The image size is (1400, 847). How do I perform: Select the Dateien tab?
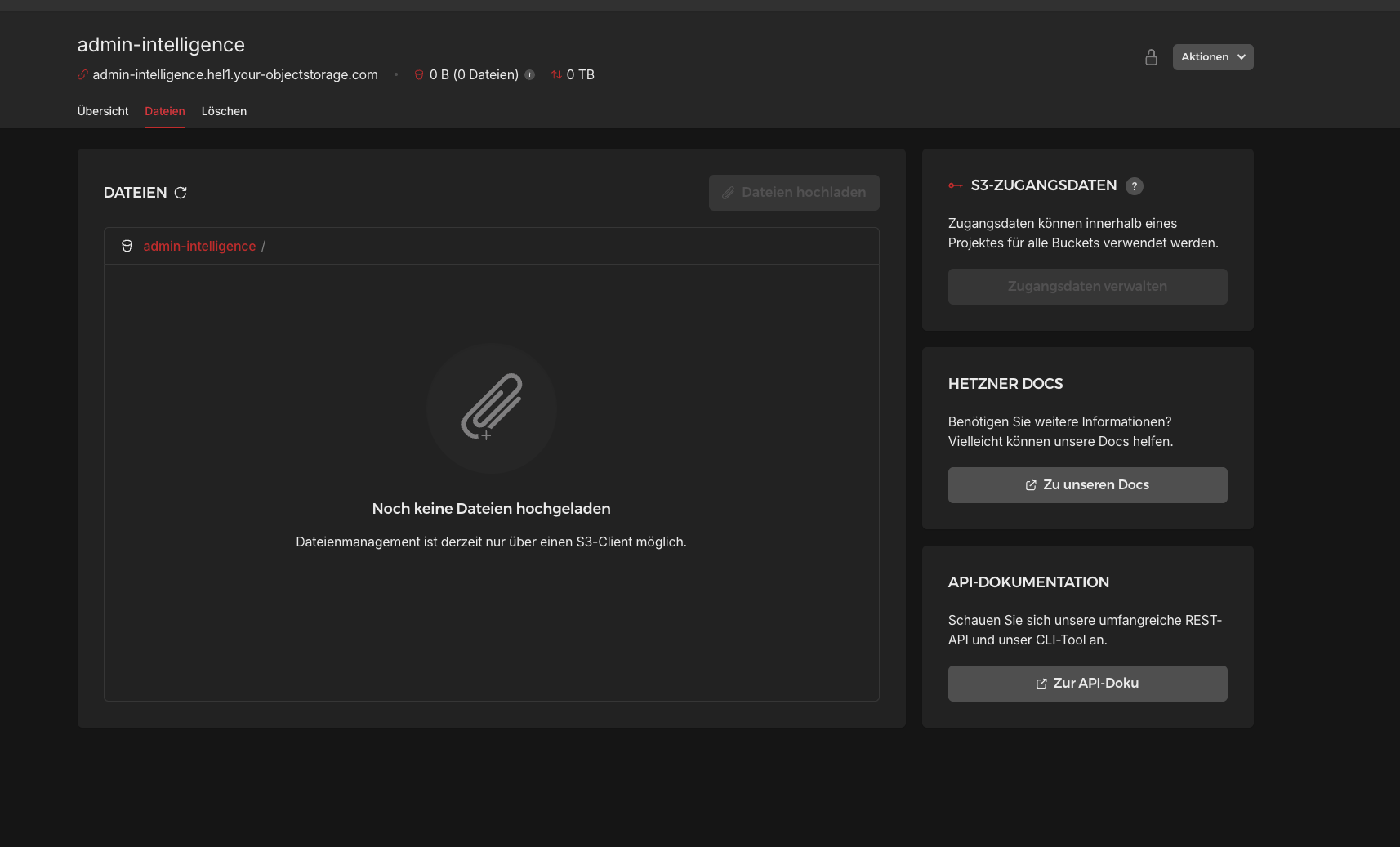tap(164, 111)
